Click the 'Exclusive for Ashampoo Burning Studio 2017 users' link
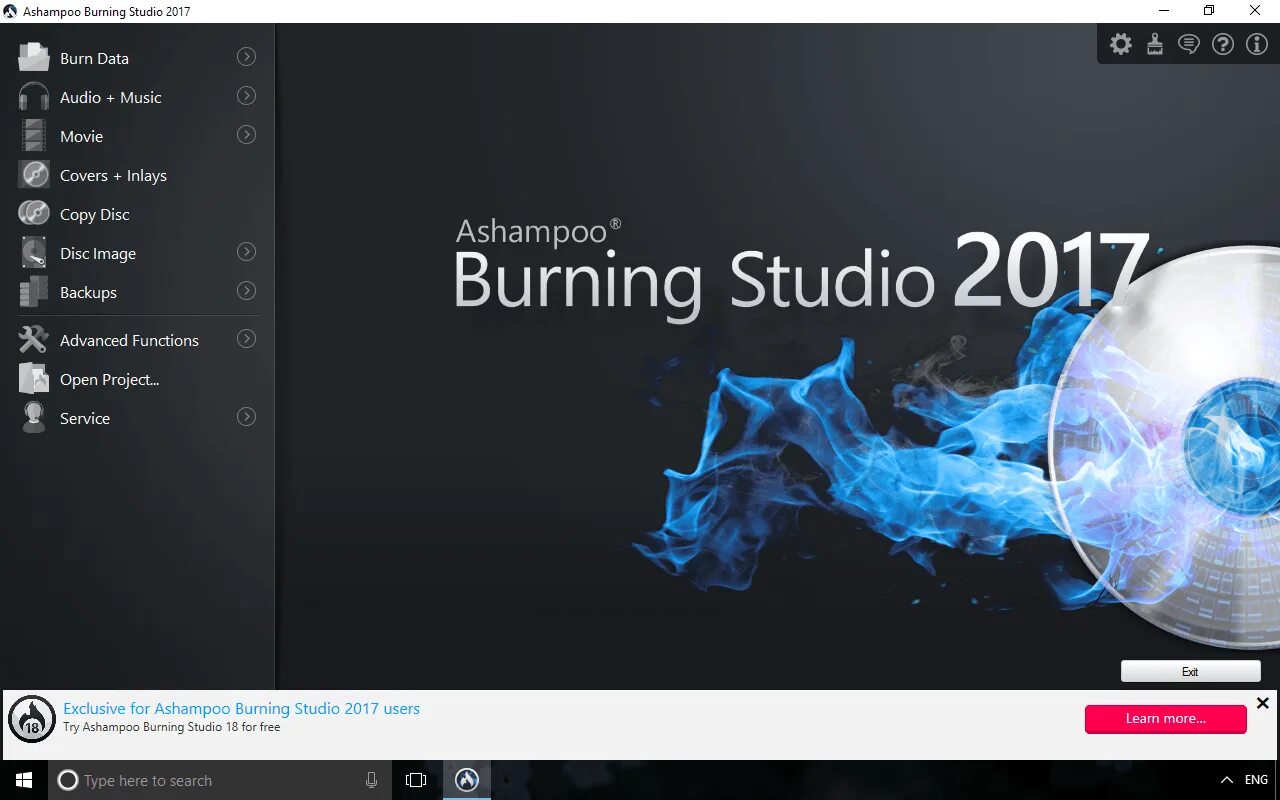The width and height of the screenshot is (1280, 800). coord(241,708)
